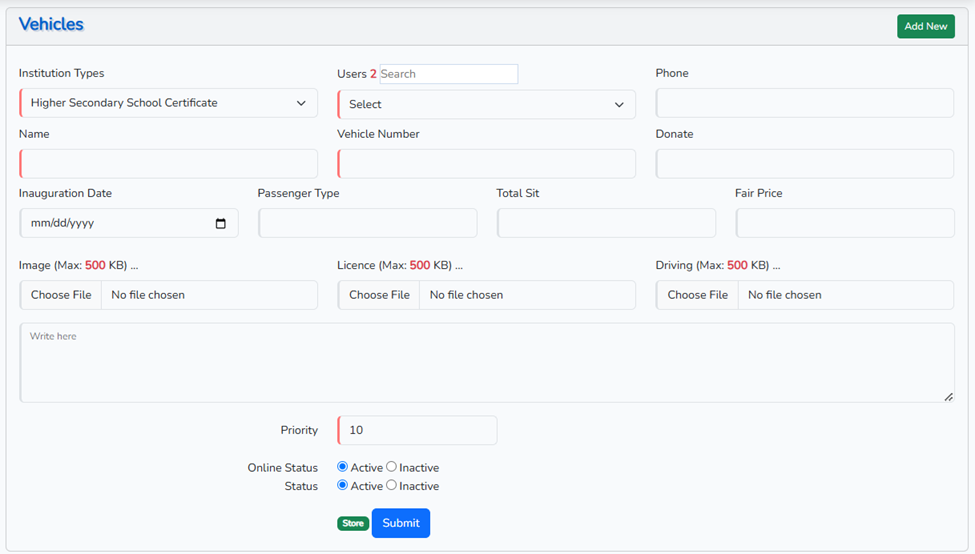Screen dimensions: 975x554
Task: Focus the Phone input field
Action: click(804, 103)
